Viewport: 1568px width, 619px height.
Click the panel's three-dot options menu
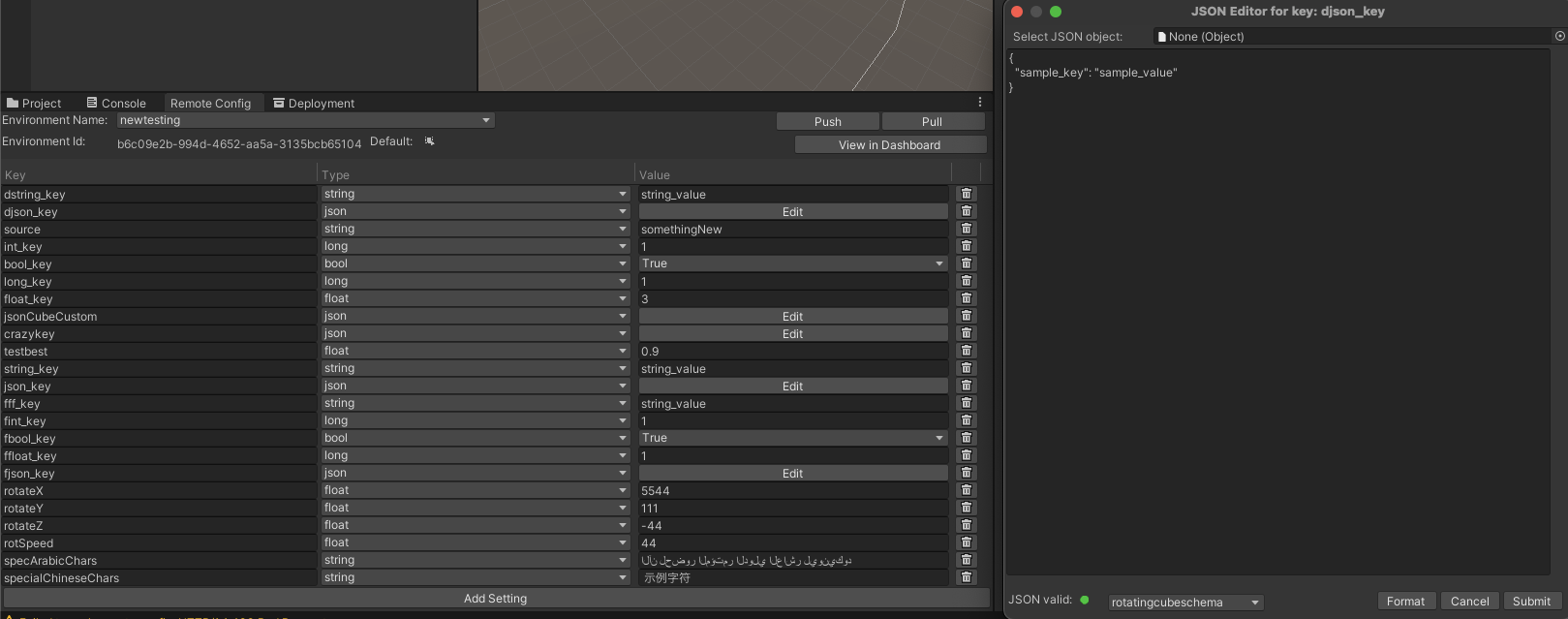(979, 102)
